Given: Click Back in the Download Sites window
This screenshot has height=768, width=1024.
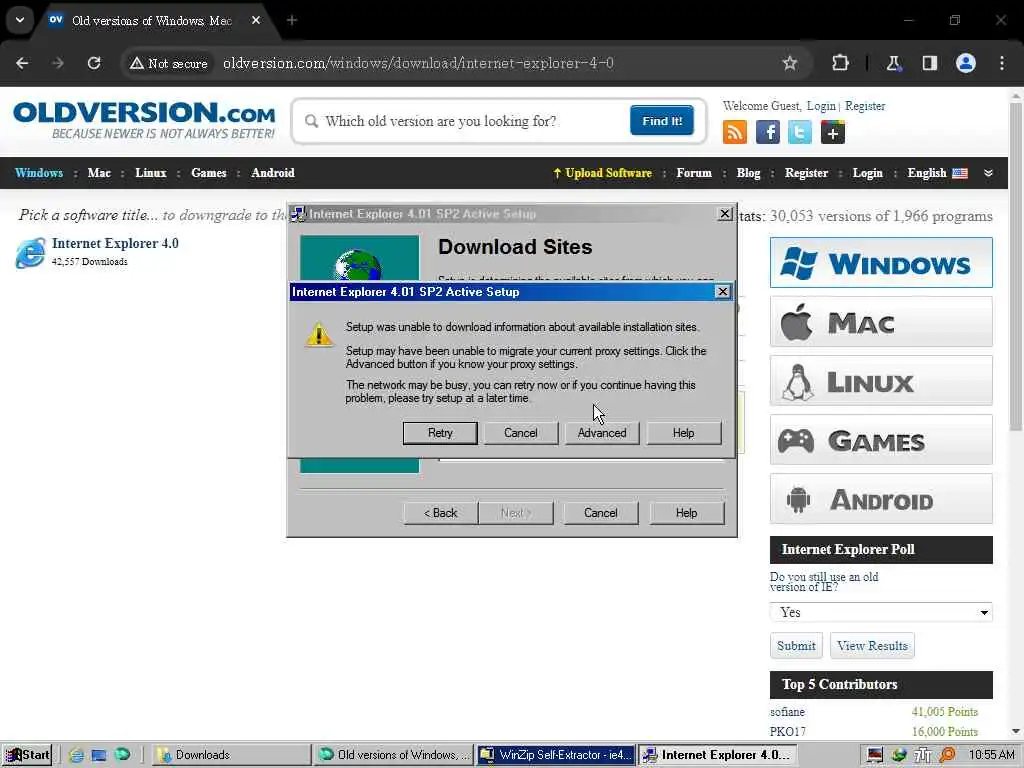Looking at the screenshot, I should pyautogui.click(x=440, y=513).
